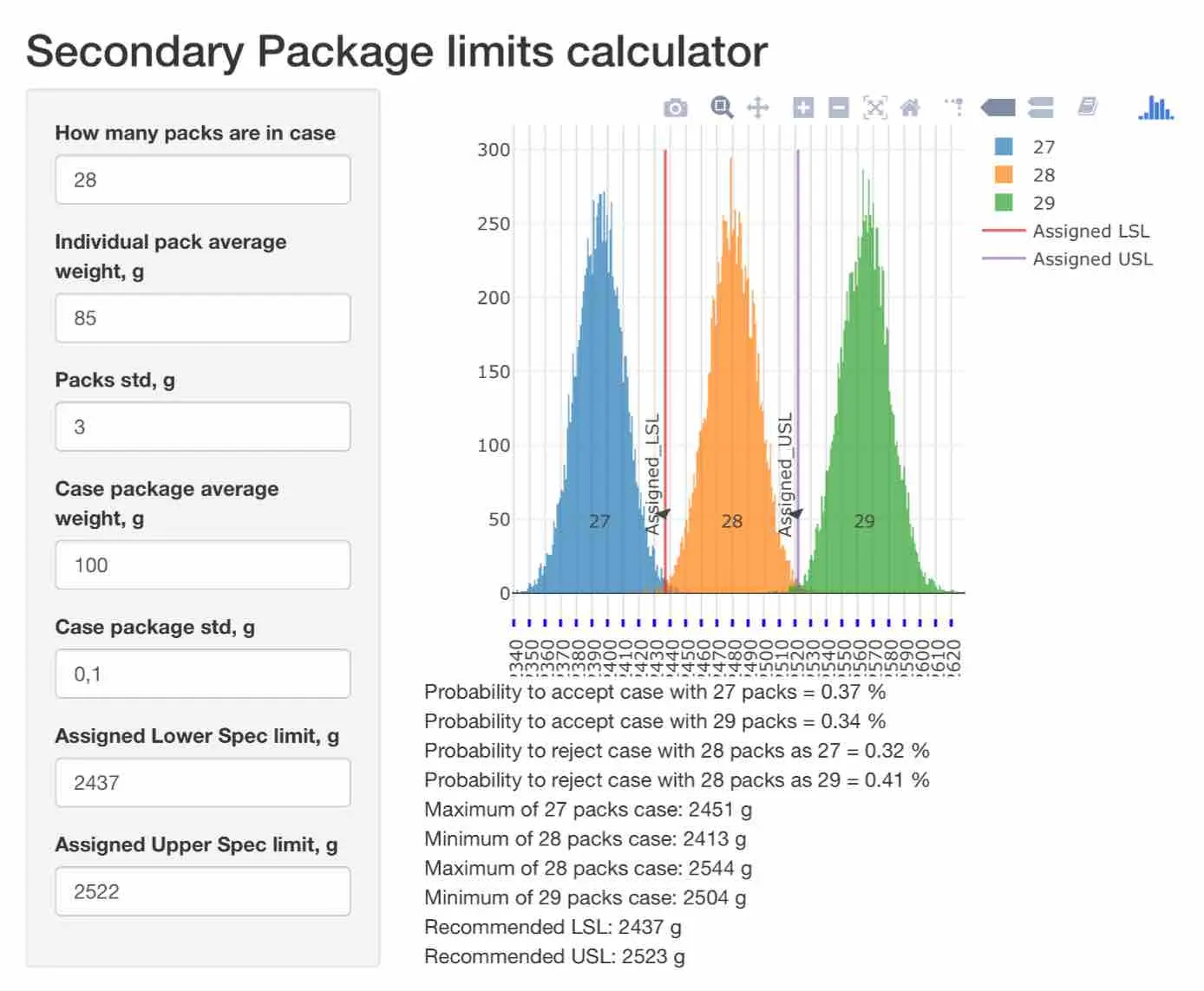
Task: Click the Autoscale axes icon
Action: tap(874, 108)
